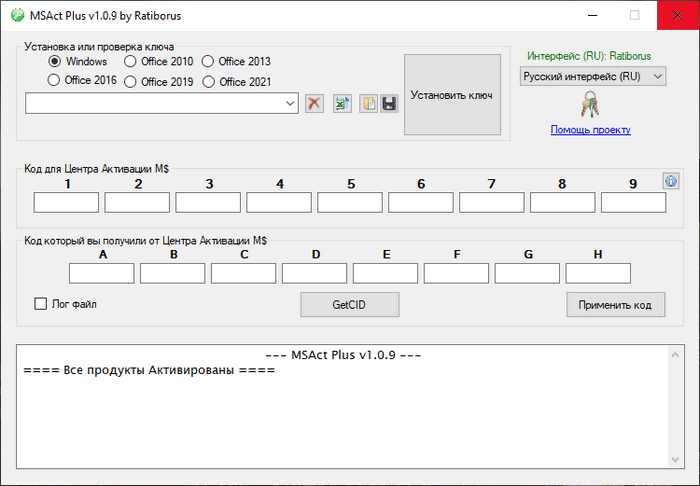Screen dimensions: 700x486
Task: Click the log scrollbar up arrow
Action: [x=675, y=355]
